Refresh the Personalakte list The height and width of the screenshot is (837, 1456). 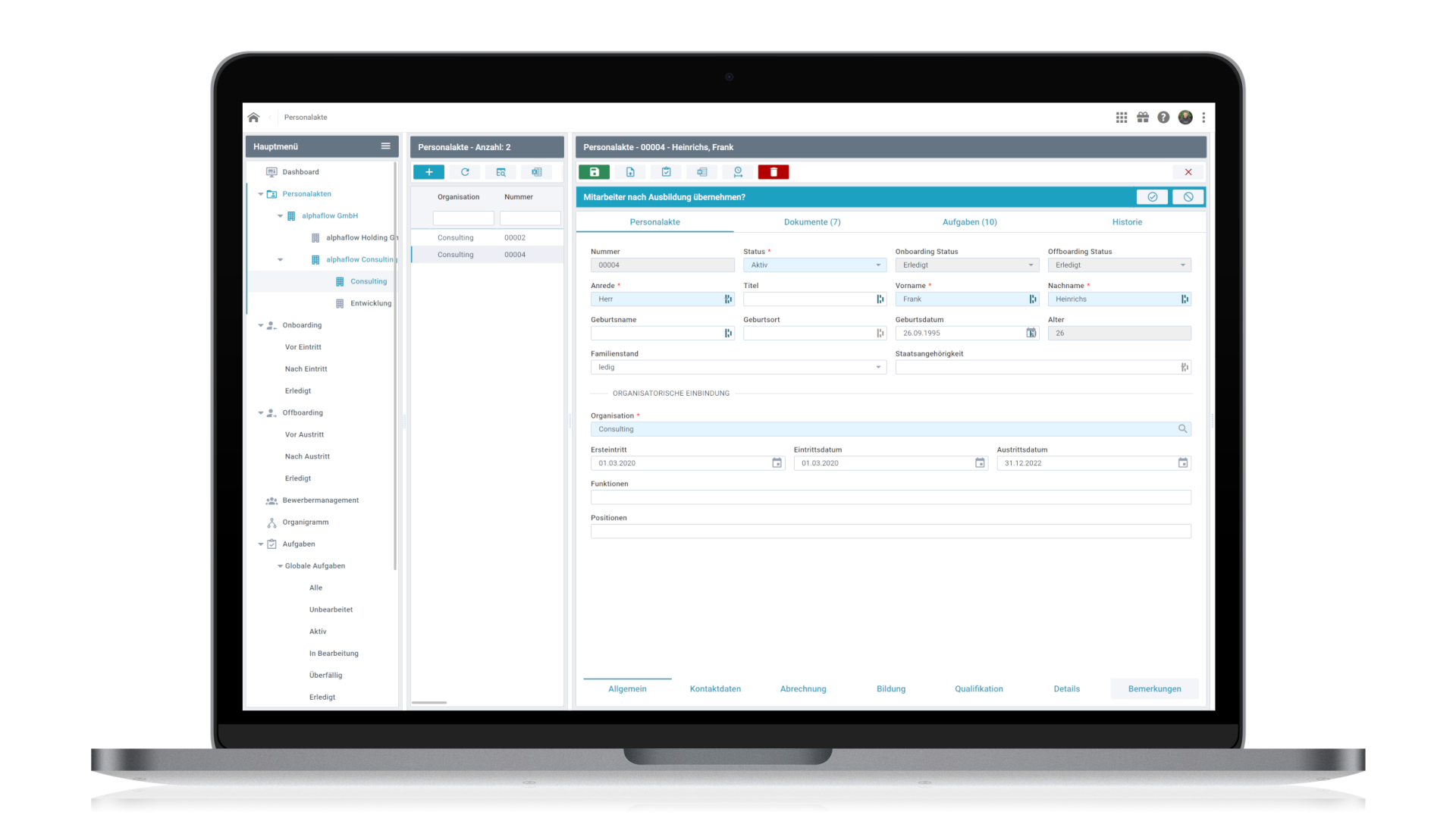[x=465, y=172]
